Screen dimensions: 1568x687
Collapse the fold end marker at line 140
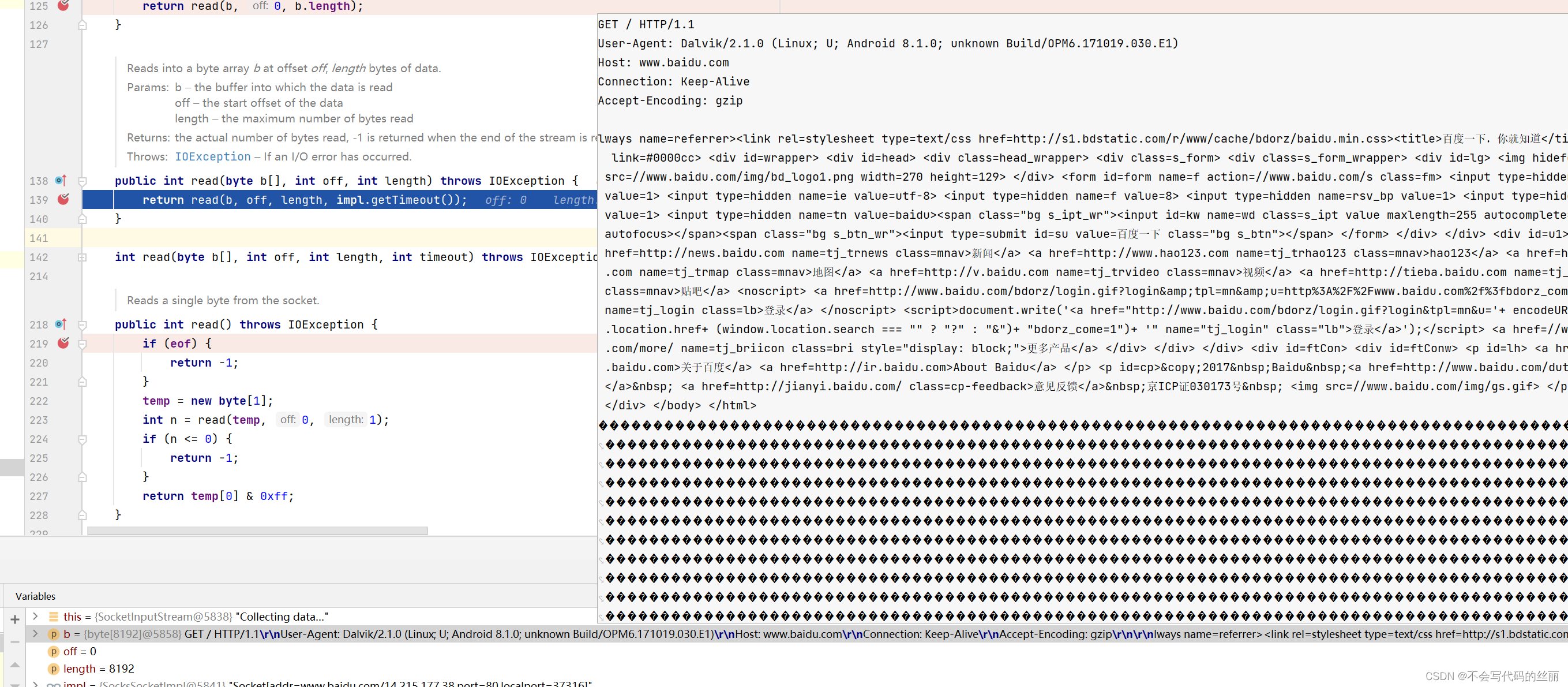coord(82,219)
